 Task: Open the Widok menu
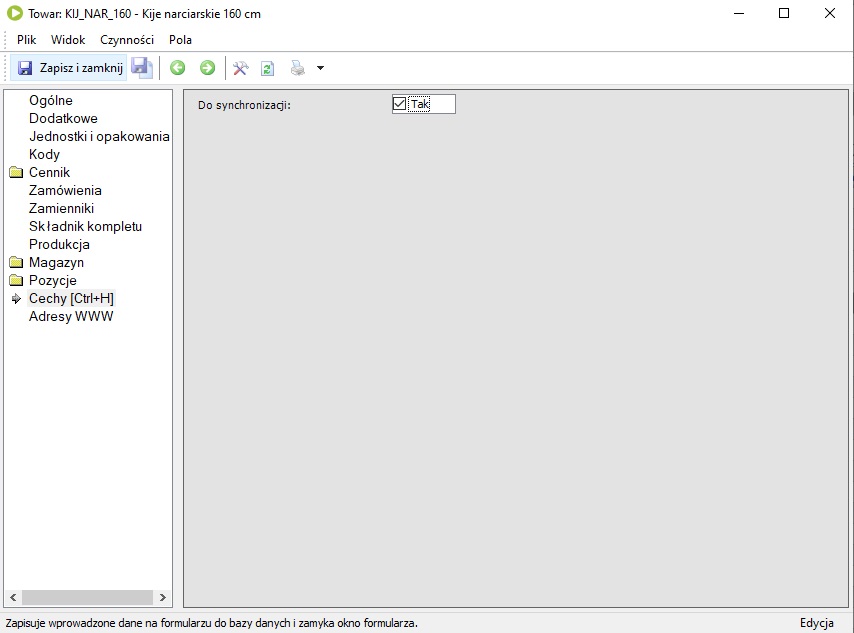68,40
